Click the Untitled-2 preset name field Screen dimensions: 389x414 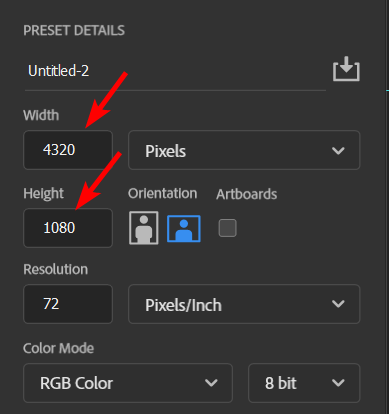coord(175,71)
